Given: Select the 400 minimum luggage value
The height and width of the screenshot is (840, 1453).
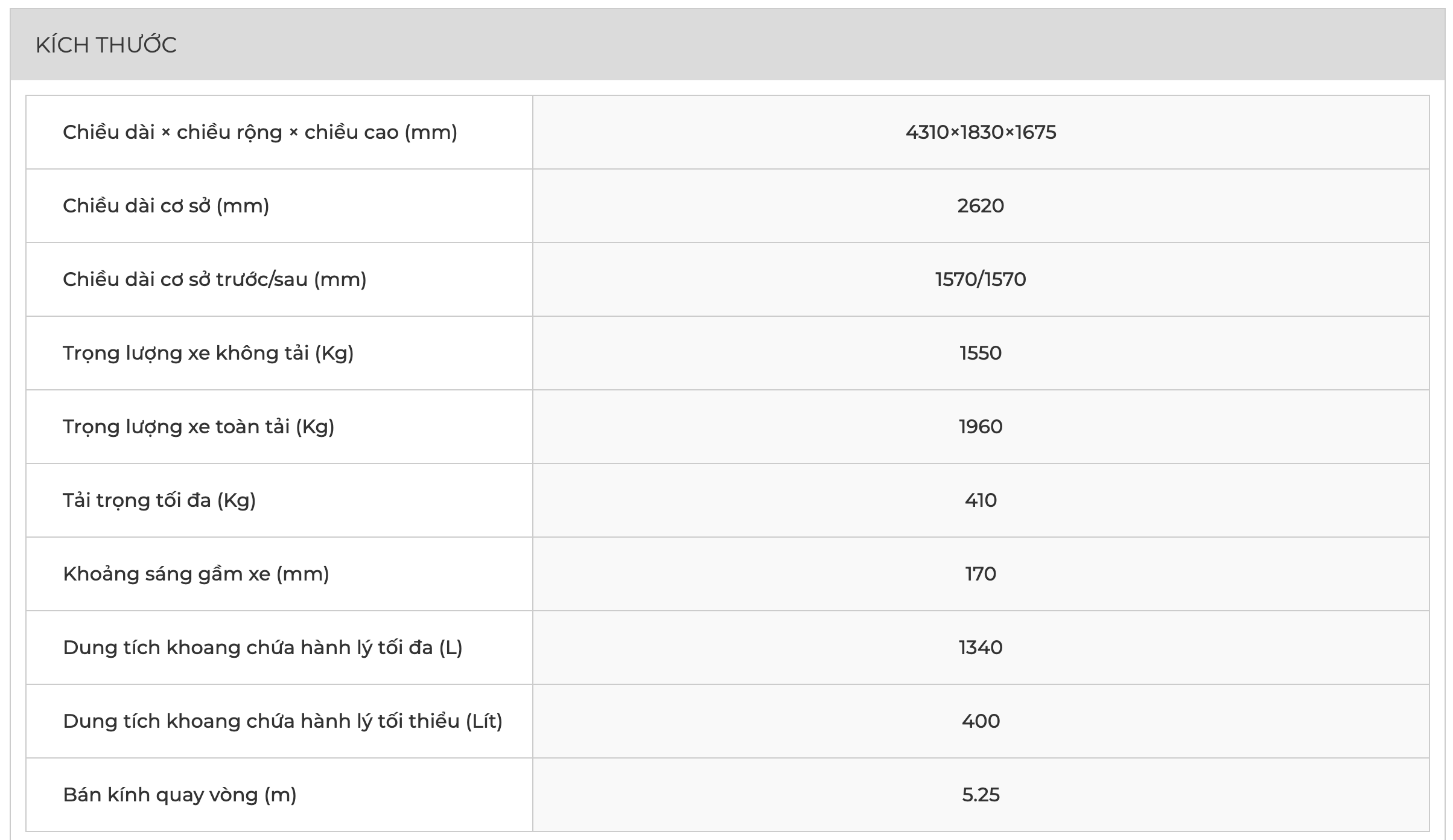Looking at the screenshot, I should point(981,721).
